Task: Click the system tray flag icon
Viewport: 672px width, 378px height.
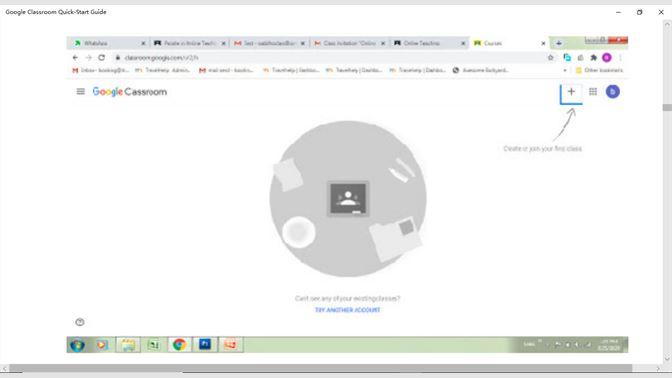Action: pos(558,344)
